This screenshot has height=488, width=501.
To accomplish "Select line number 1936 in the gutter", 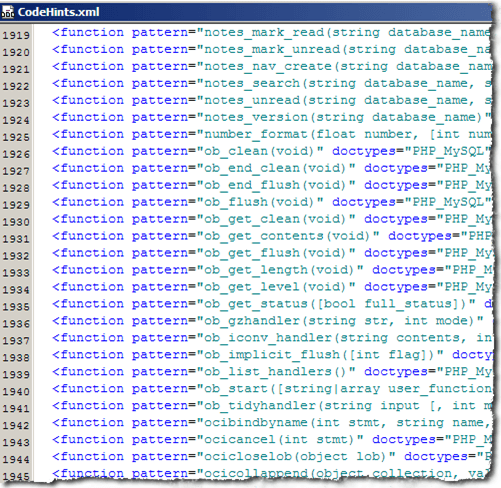I will click(x=16, y=324).
